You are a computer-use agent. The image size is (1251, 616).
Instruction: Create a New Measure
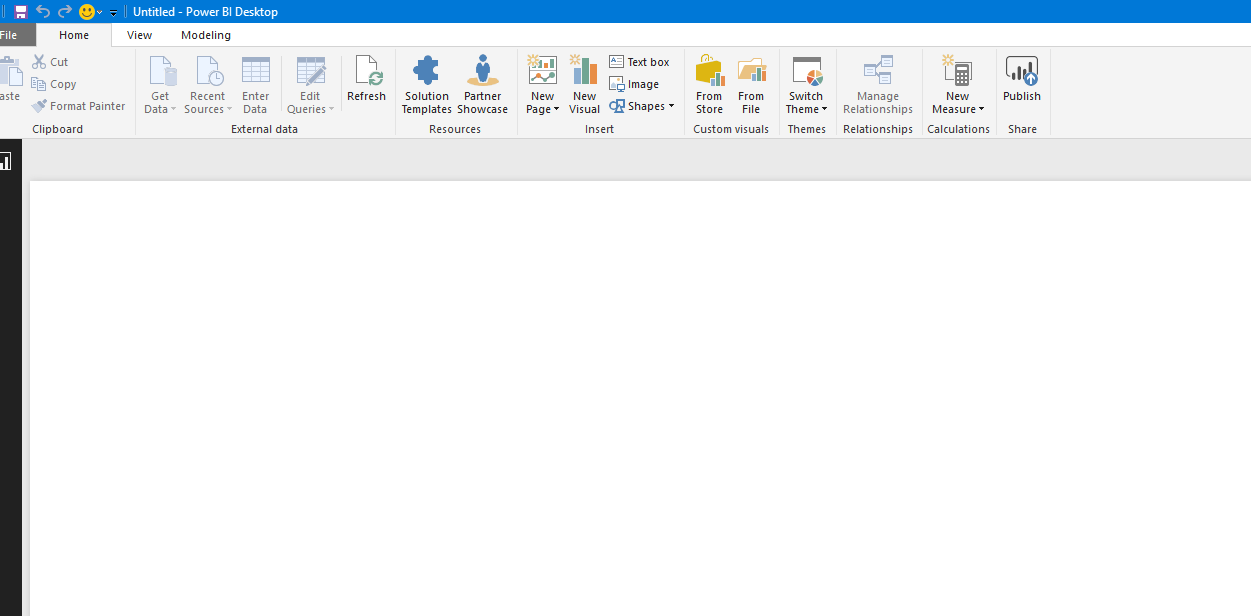(958, 85)
